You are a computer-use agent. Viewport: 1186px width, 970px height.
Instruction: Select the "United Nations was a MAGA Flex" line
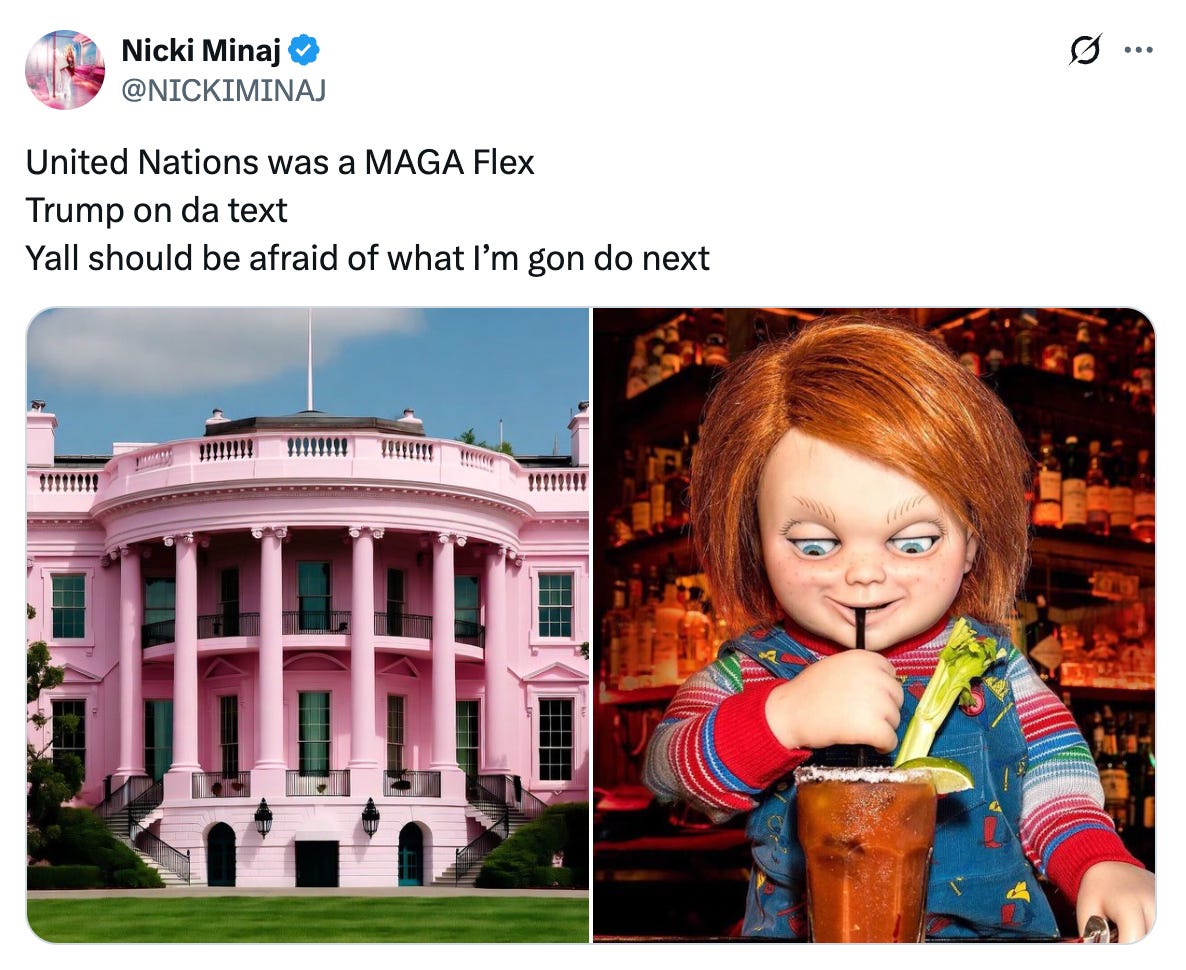point(280,162)
